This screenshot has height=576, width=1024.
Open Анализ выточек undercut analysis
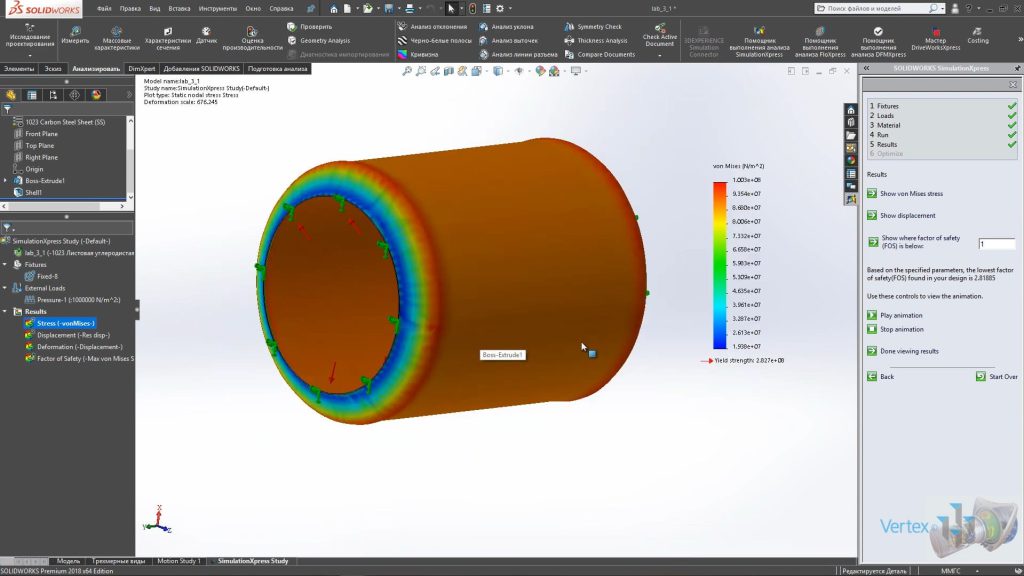pyautogui.click(x=508, y=40)
